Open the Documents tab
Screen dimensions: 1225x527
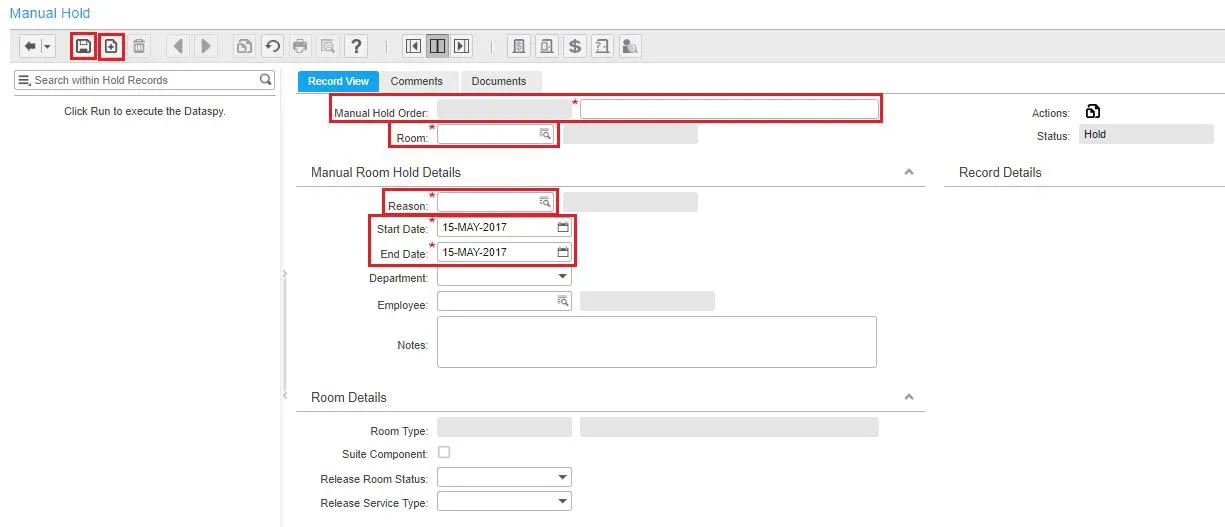click(x=499, y=81)
